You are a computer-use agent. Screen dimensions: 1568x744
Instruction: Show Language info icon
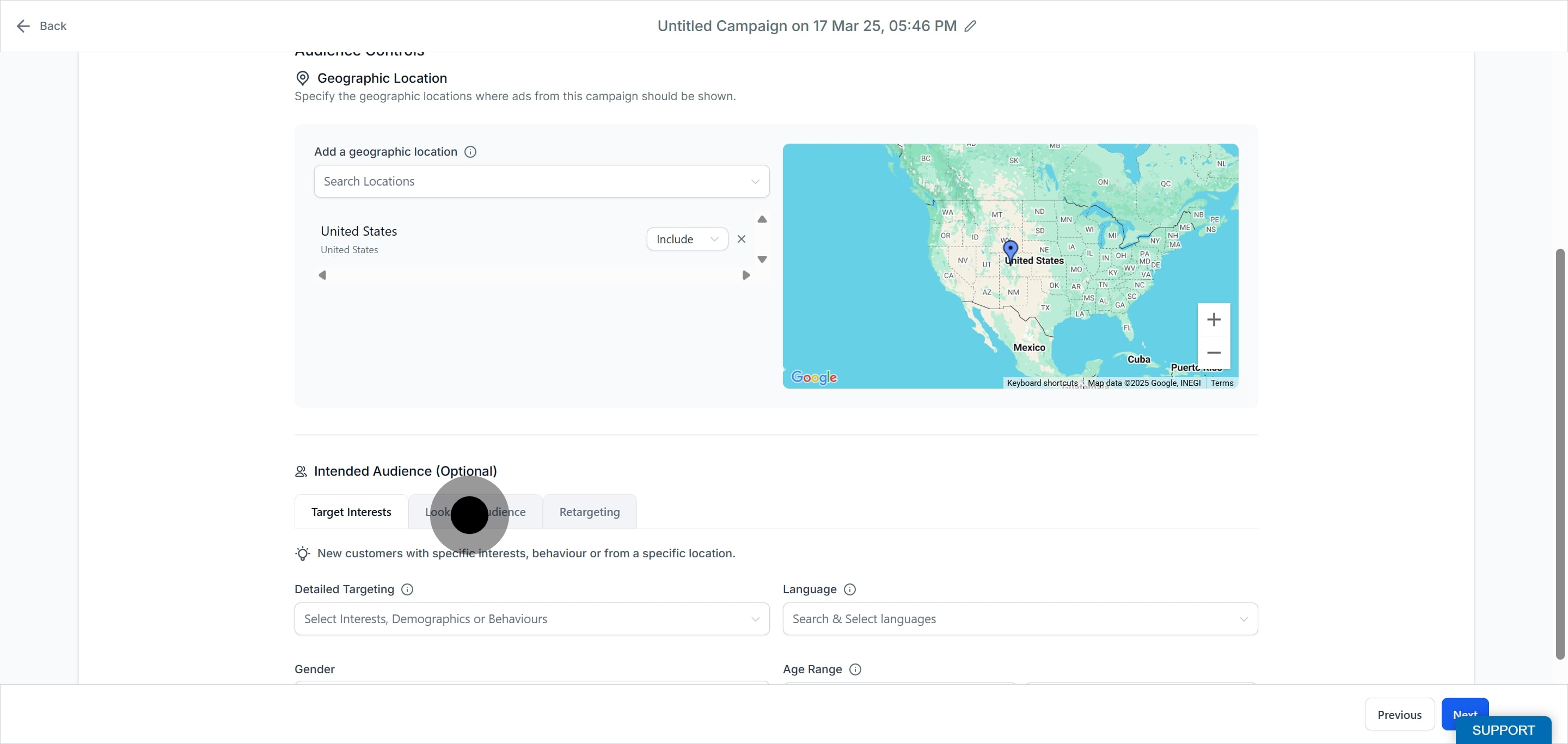pyautogui.click(x=850, y=589)
